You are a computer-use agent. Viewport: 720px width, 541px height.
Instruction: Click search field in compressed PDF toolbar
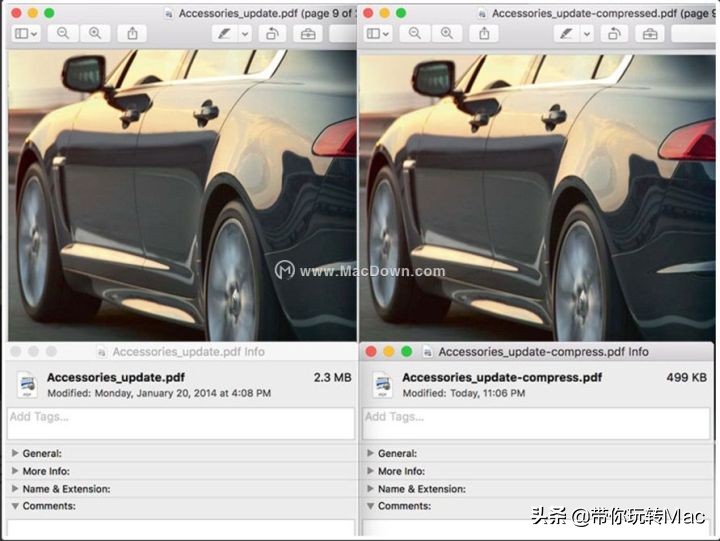(694, 34)
